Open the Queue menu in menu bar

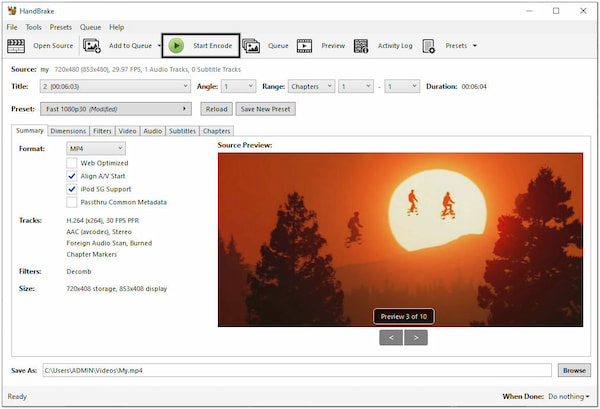coord(90,27)
